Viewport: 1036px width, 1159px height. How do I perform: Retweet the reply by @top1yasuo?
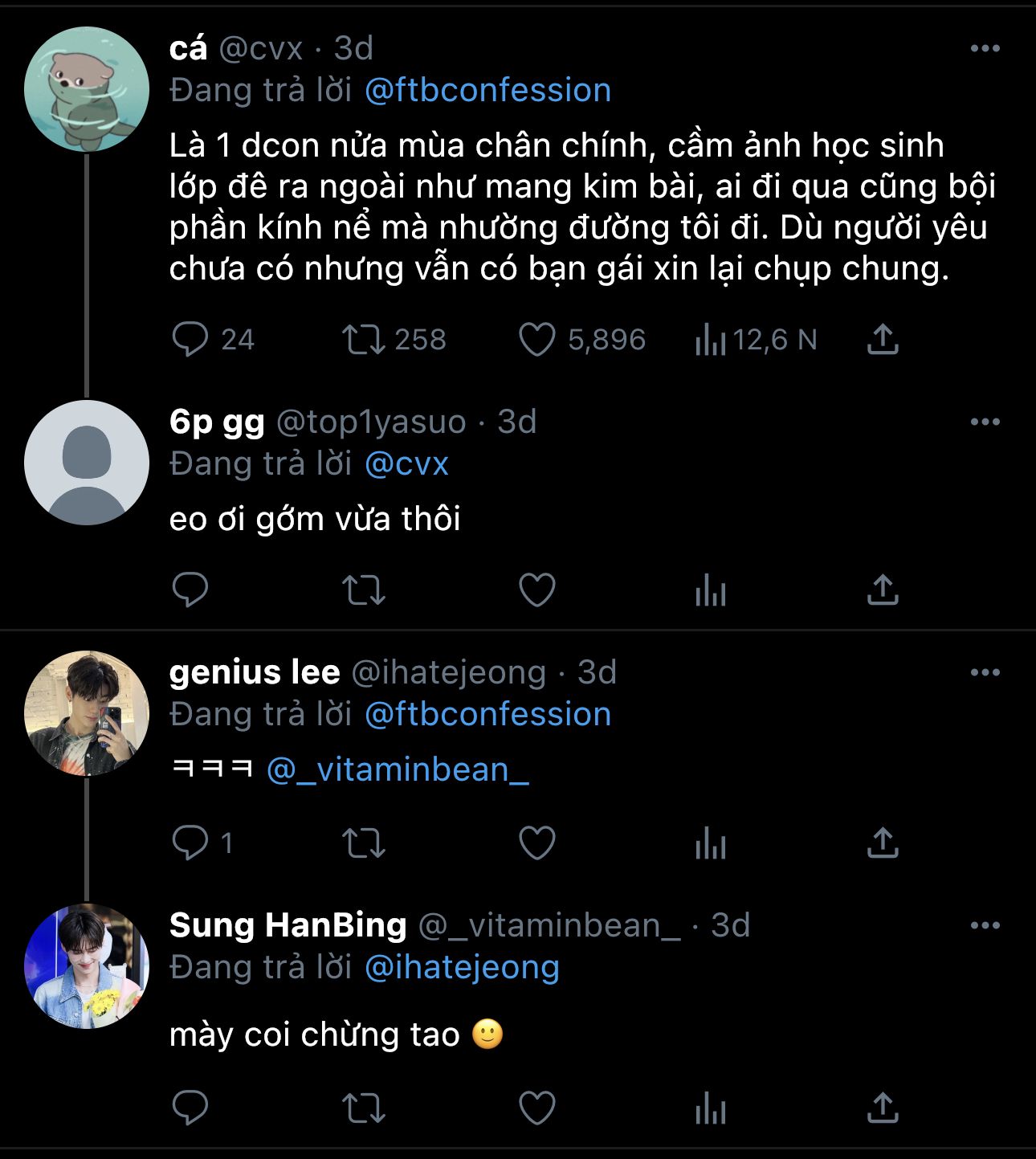(x=364, y=590)
